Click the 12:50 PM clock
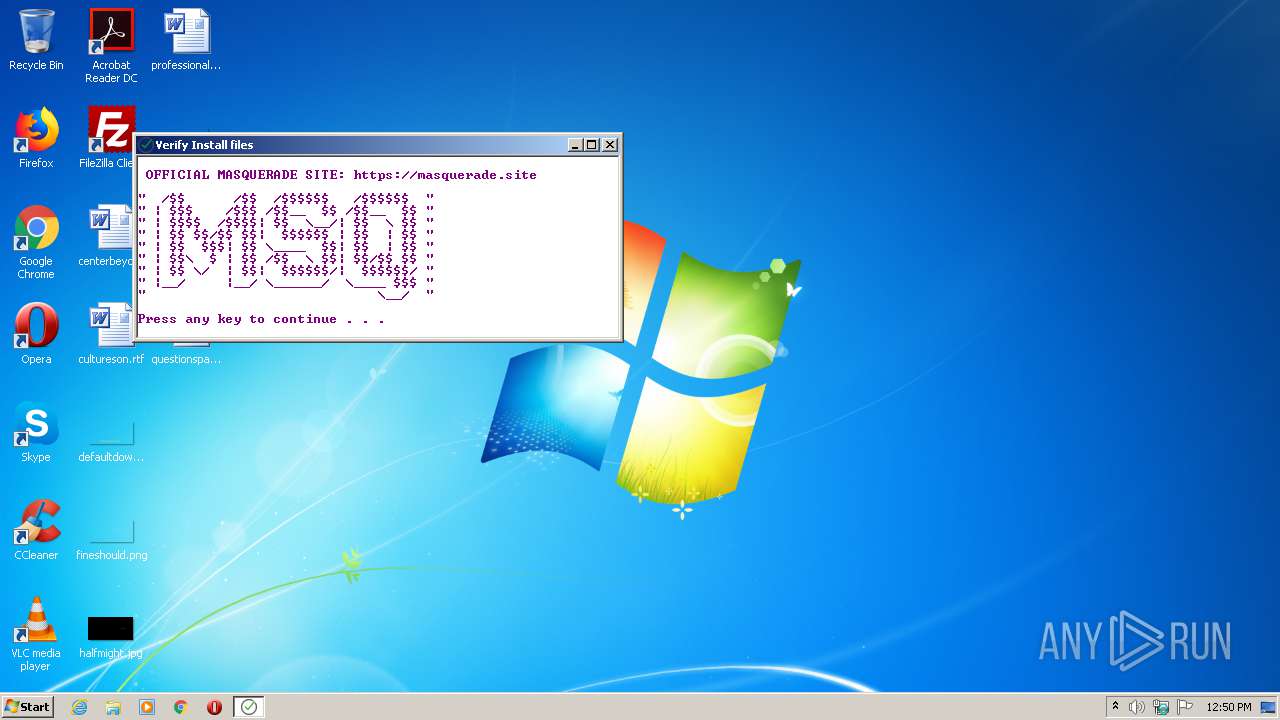The width and height of the screenshot is (1280, 720). [x=1228, y=707]
